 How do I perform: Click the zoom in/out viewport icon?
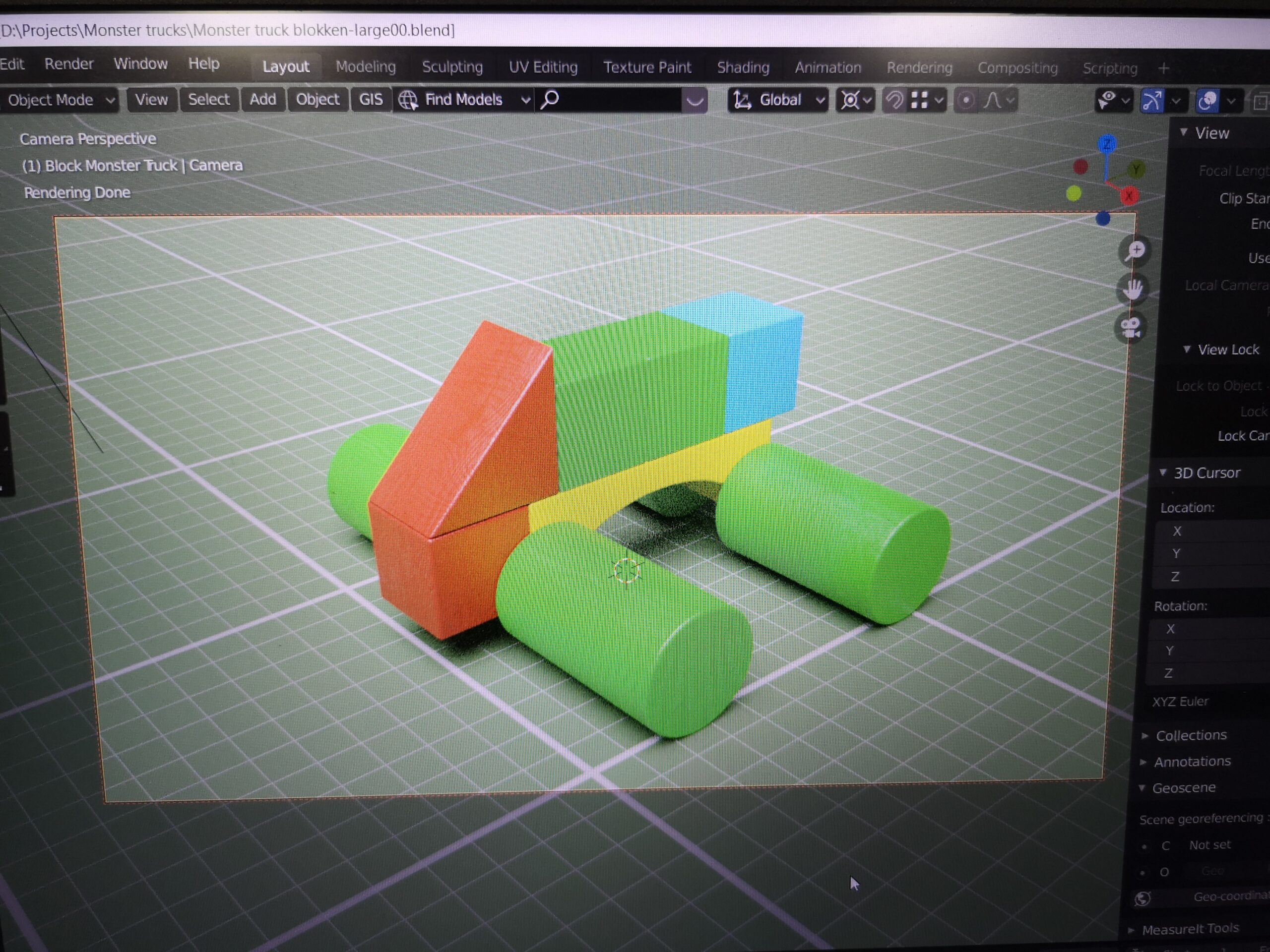1135,251
